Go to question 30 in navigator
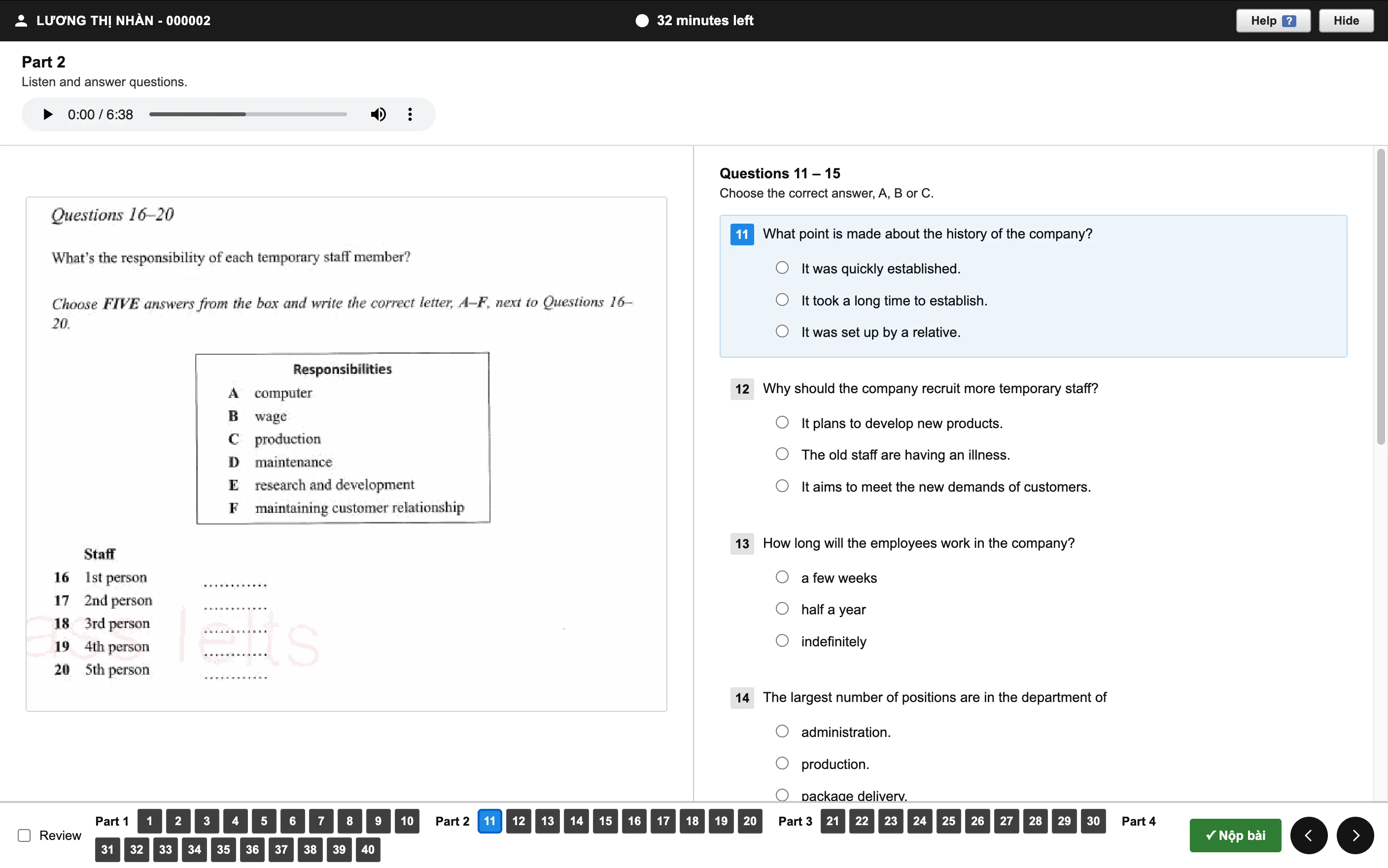The image size is (1388, 868). pyautogui.click(x=1093, y=821)
